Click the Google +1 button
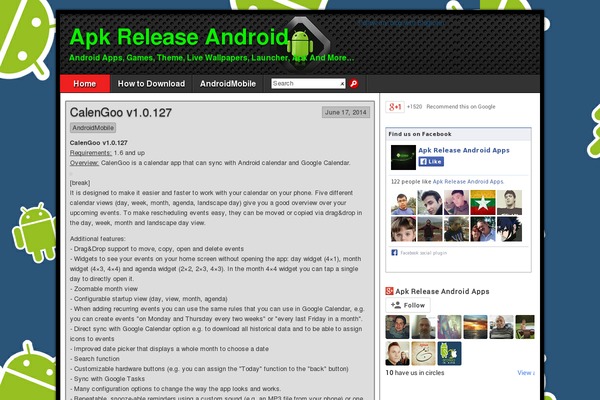Image resolution: width=600 pixels, height=400 pixels. pos(395,107)
